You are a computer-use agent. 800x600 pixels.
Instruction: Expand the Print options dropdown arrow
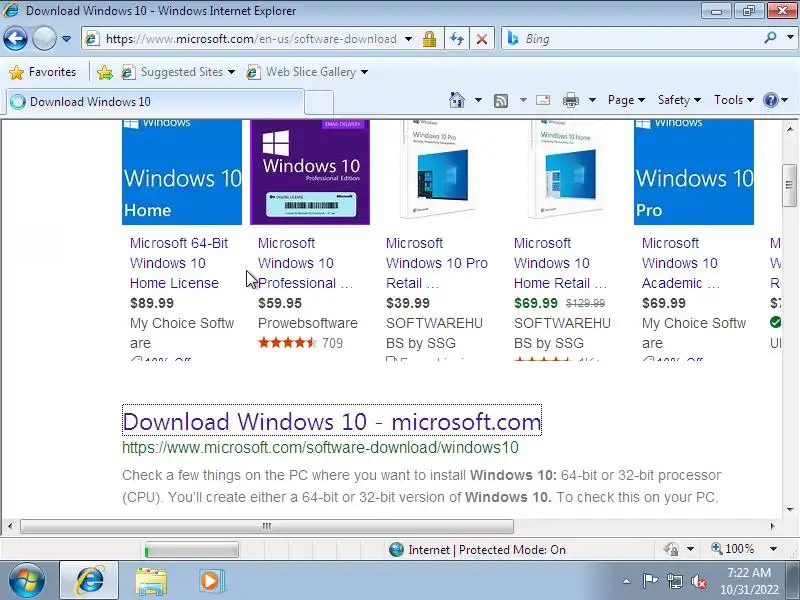pos(592,100)
